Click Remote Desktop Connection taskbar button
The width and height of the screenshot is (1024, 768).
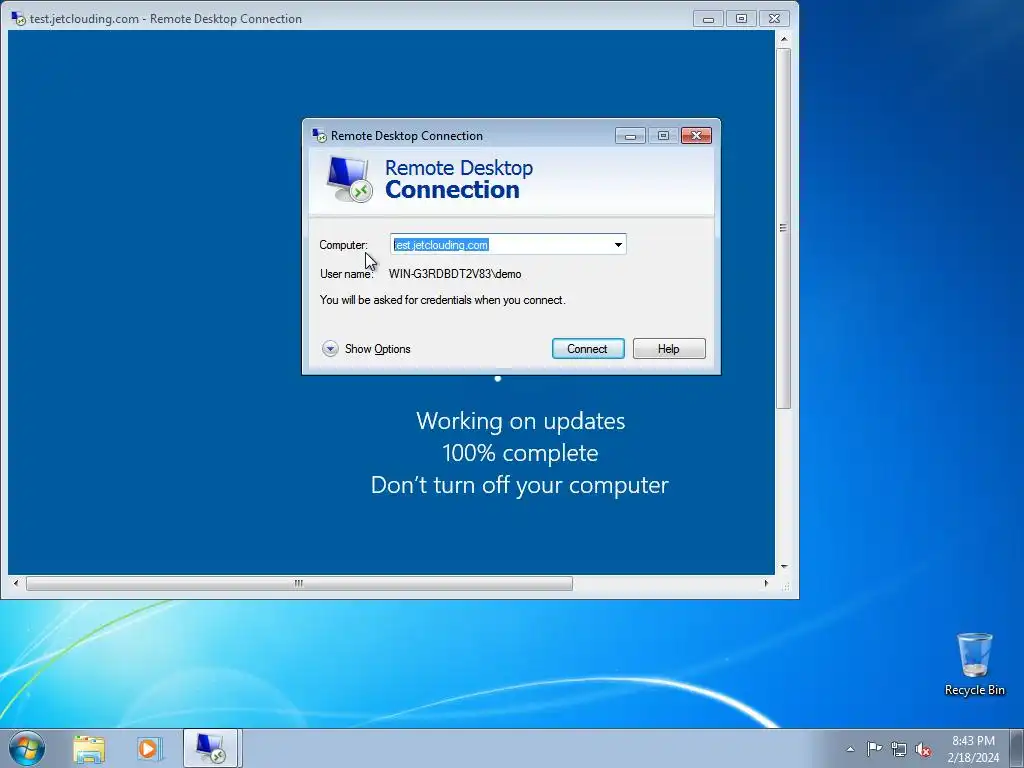tap(212, 748)
